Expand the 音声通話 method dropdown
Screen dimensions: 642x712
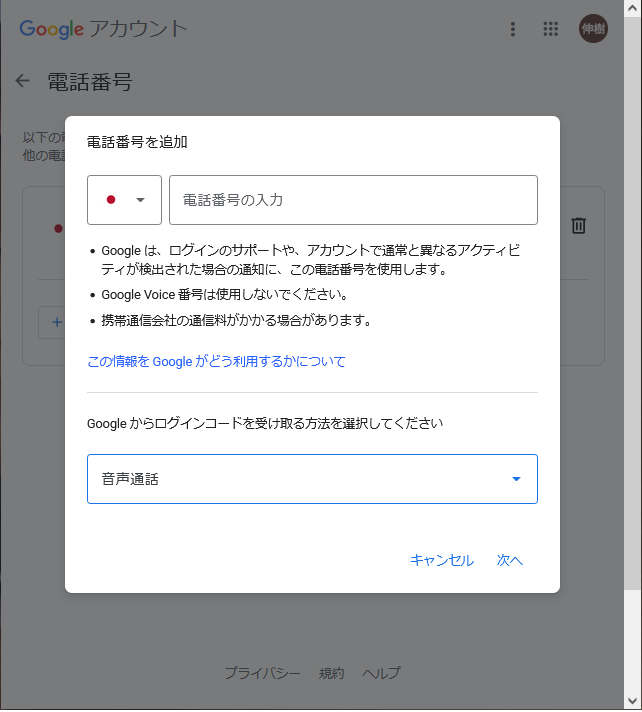(x=312, y=479)
